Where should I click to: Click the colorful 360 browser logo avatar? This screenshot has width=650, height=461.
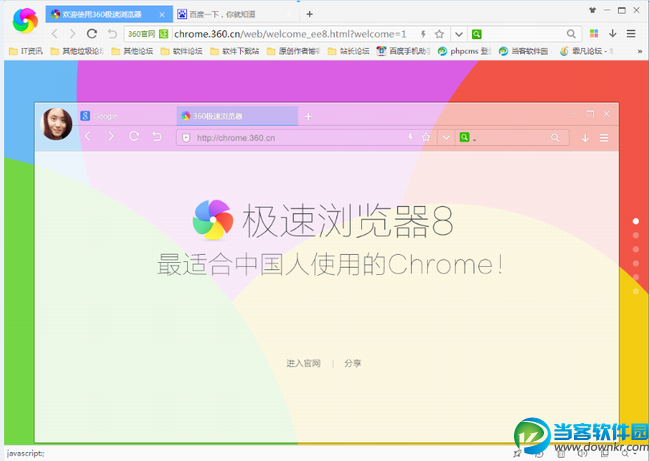(x=25, y=20)
